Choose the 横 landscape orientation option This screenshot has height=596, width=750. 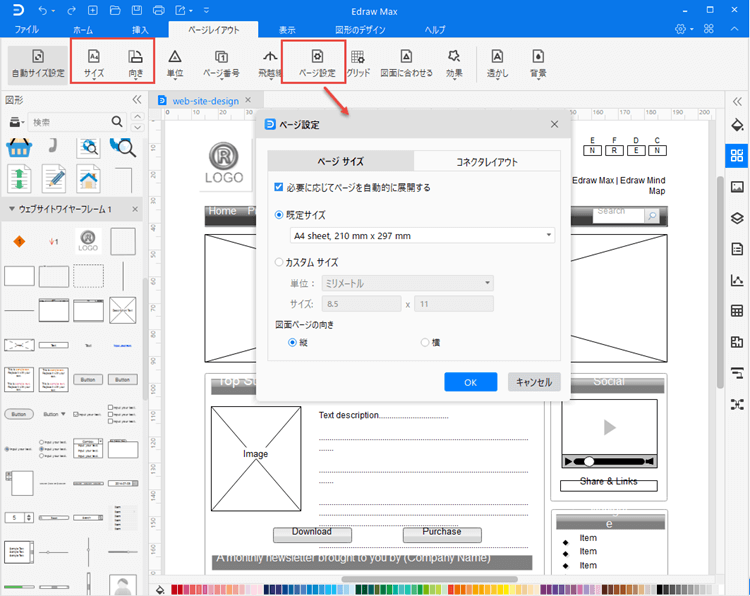click(x=425, y=342)
